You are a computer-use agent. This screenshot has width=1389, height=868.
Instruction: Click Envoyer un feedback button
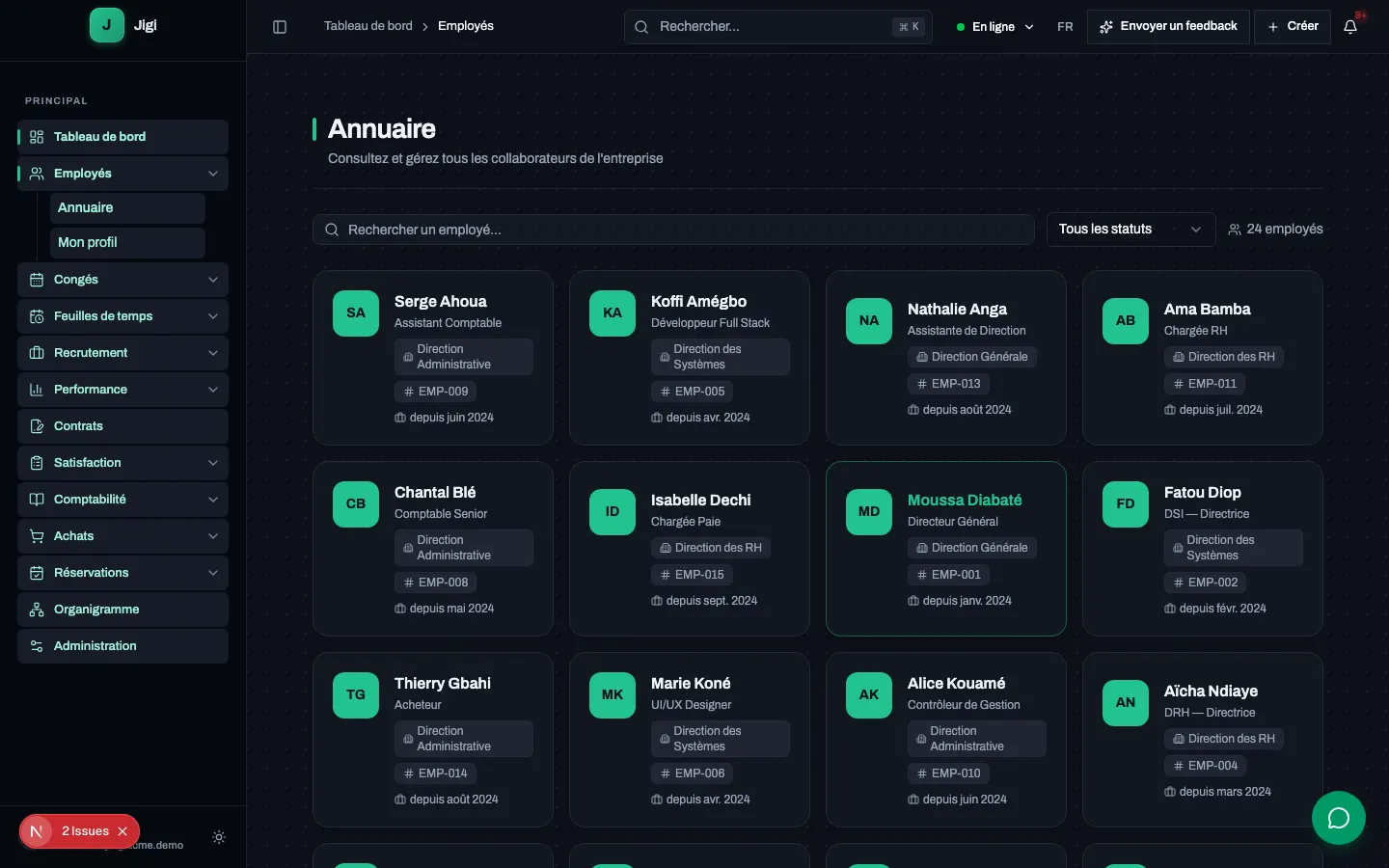coord(1168,27)
